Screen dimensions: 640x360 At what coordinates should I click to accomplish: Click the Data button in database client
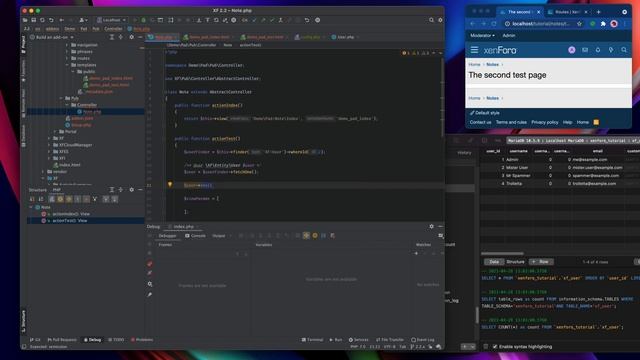(494, 262)
